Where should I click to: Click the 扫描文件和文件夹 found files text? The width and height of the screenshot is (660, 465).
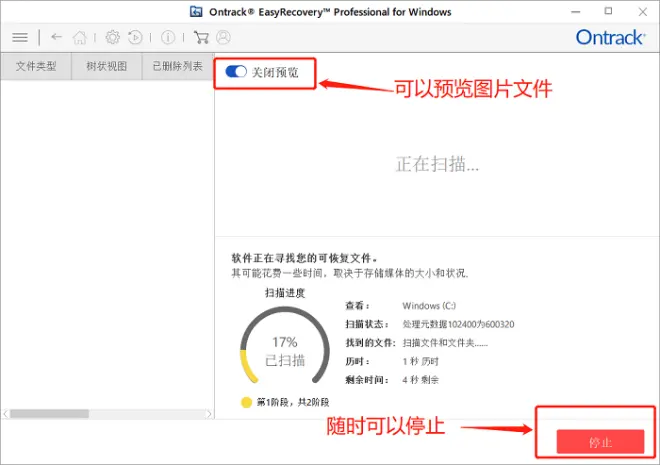(445, 343)
